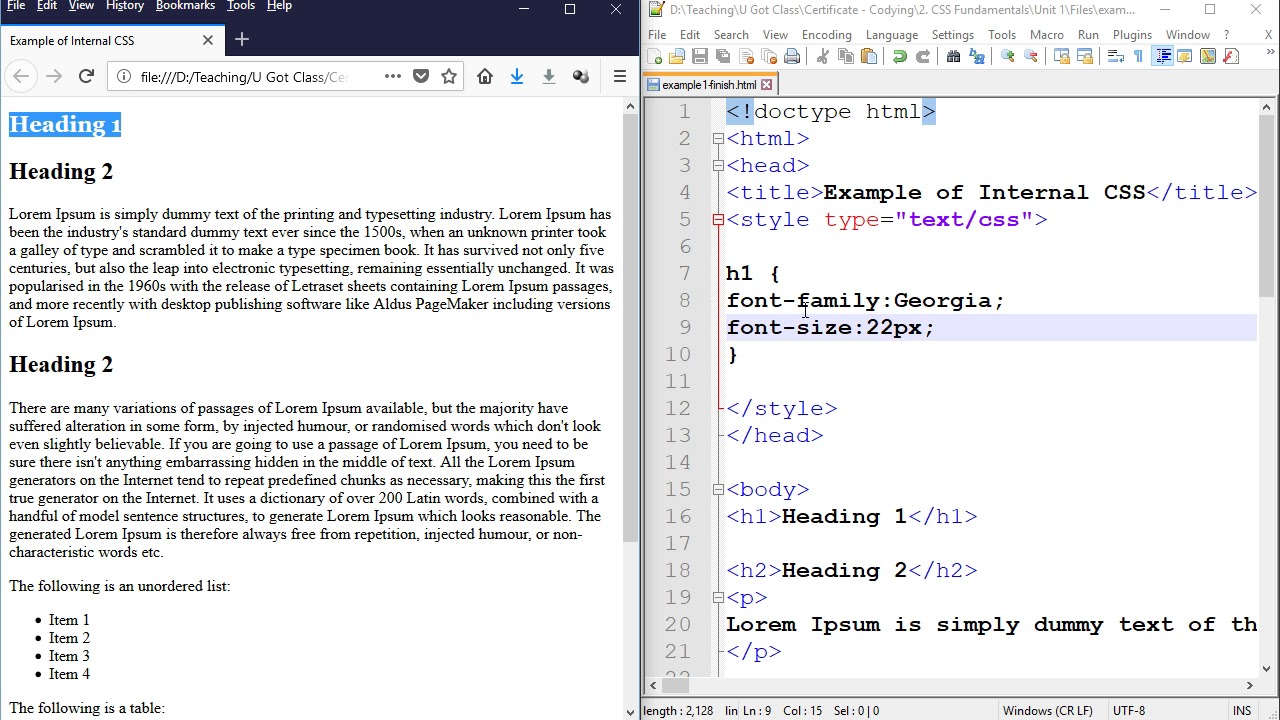Image resolution: width=1280 pixels, height=720 pixels.
Task: Collapse the body fold marker on line 15
Action: point(718,490)
